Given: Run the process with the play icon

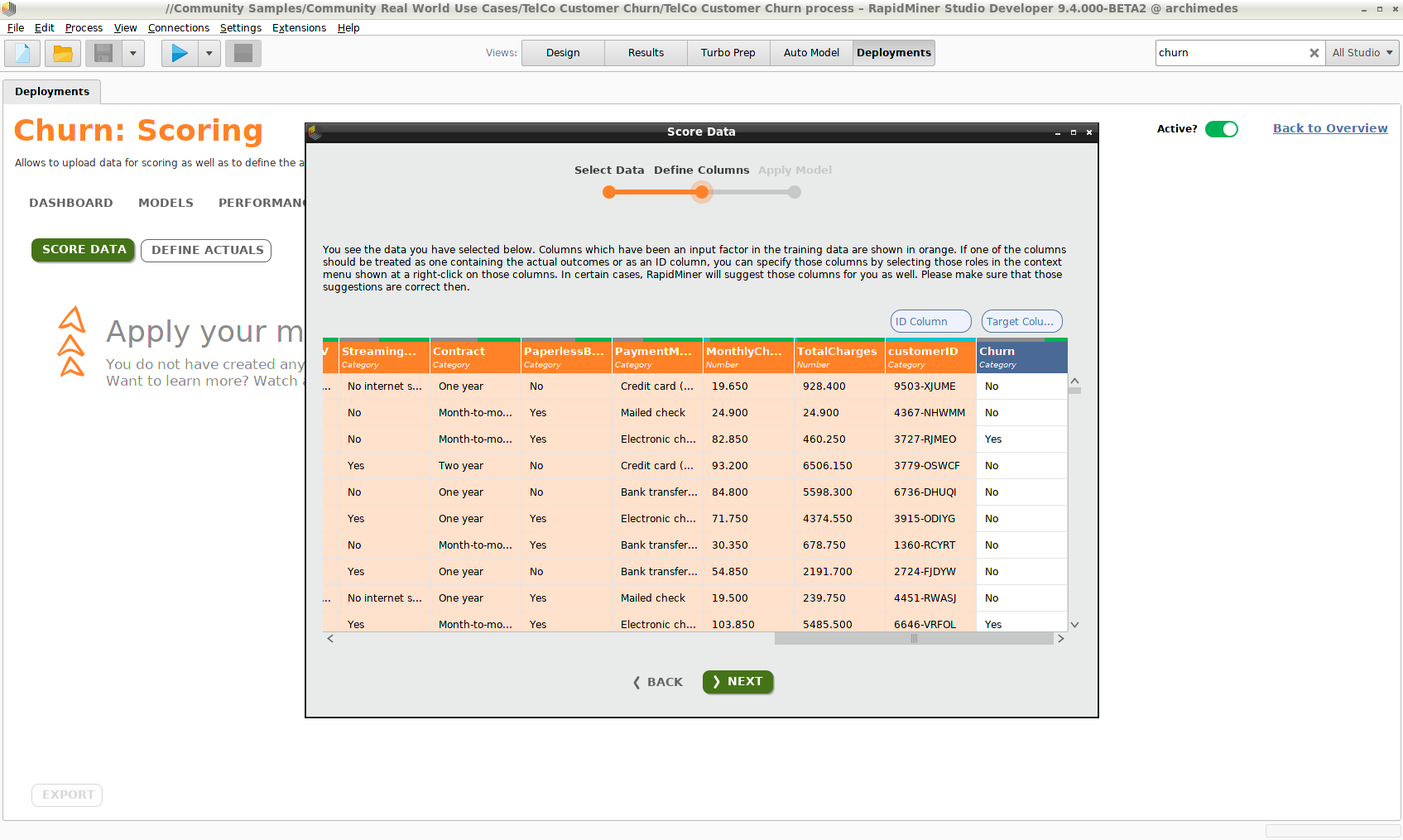Looking at the screenshot, I should pyautogui.click(x=180, y=54).
